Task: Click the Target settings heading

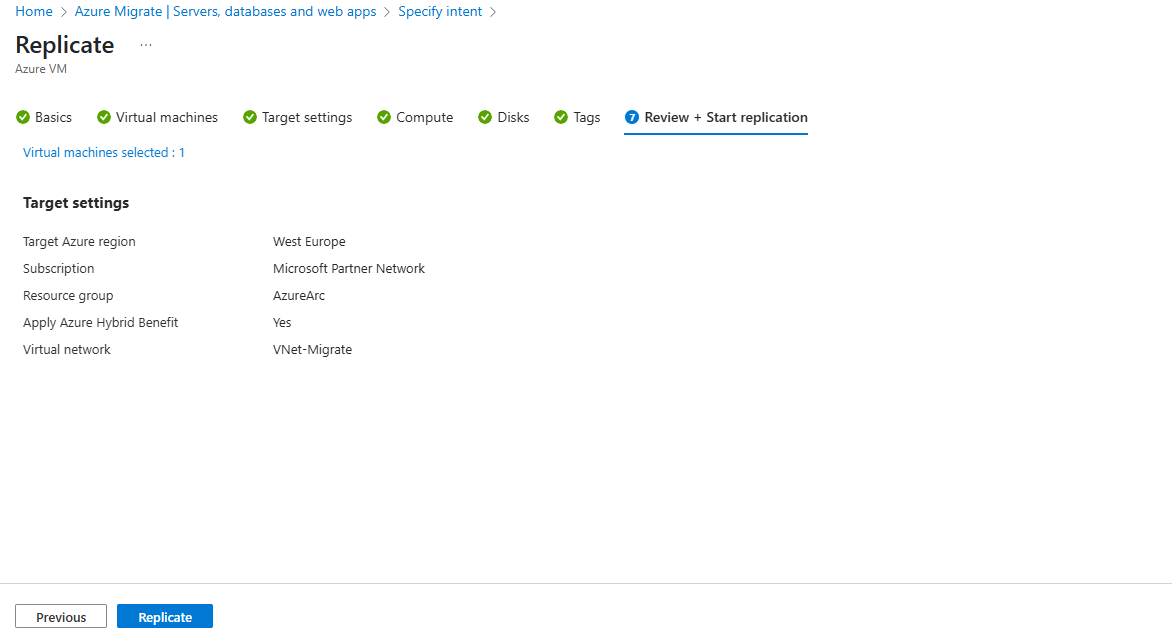Action: pos(75,202)
